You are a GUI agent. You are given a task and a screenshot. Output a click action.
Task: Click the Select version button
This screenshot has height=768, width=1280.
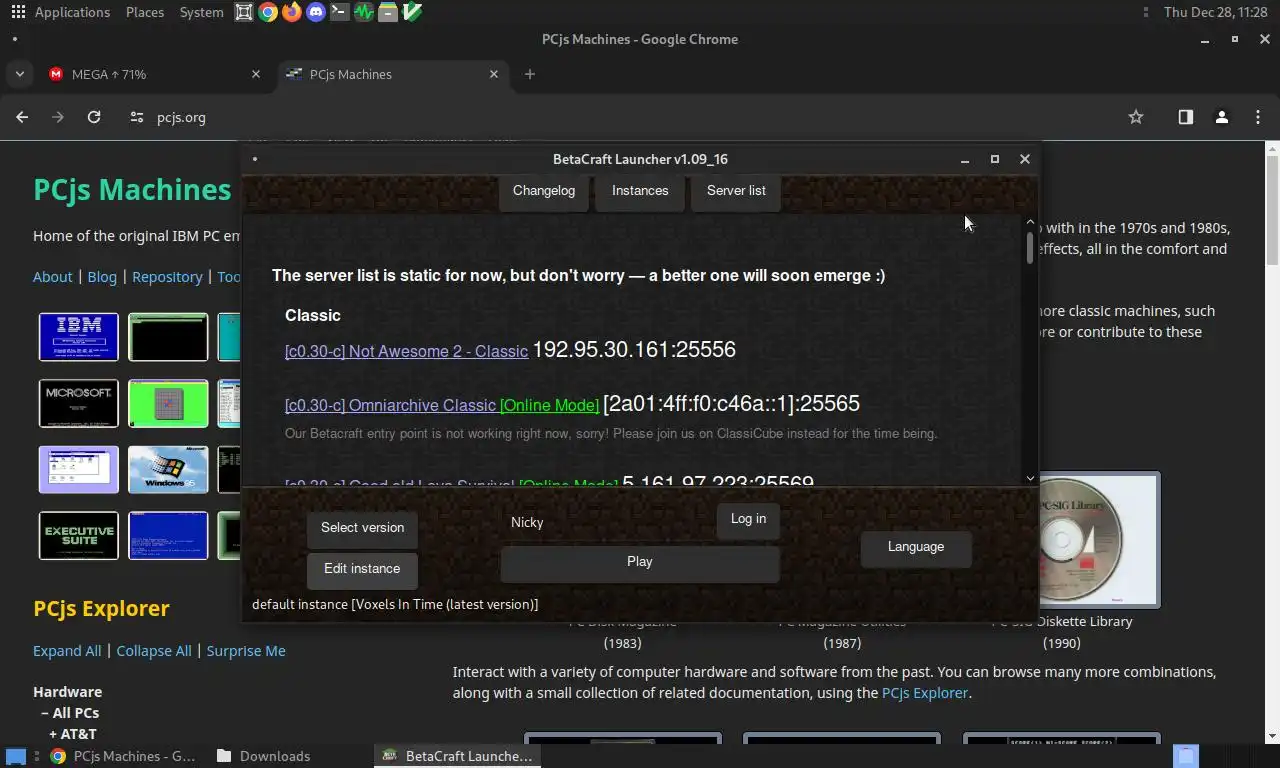point(362,528)
